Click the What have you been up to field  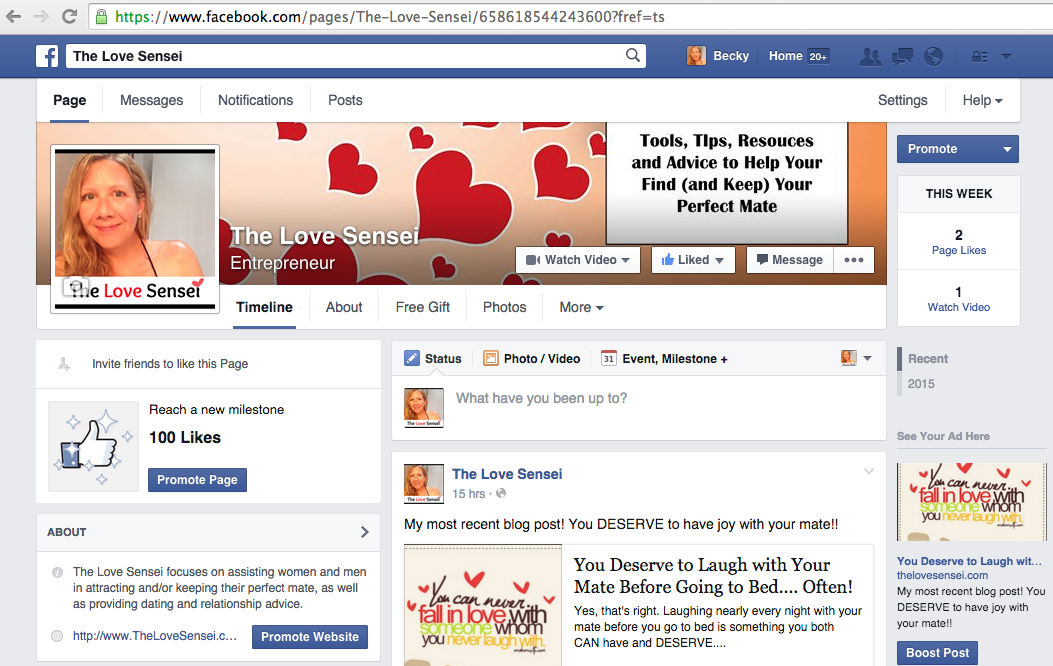pyautogui.click(x=639, y=408)
